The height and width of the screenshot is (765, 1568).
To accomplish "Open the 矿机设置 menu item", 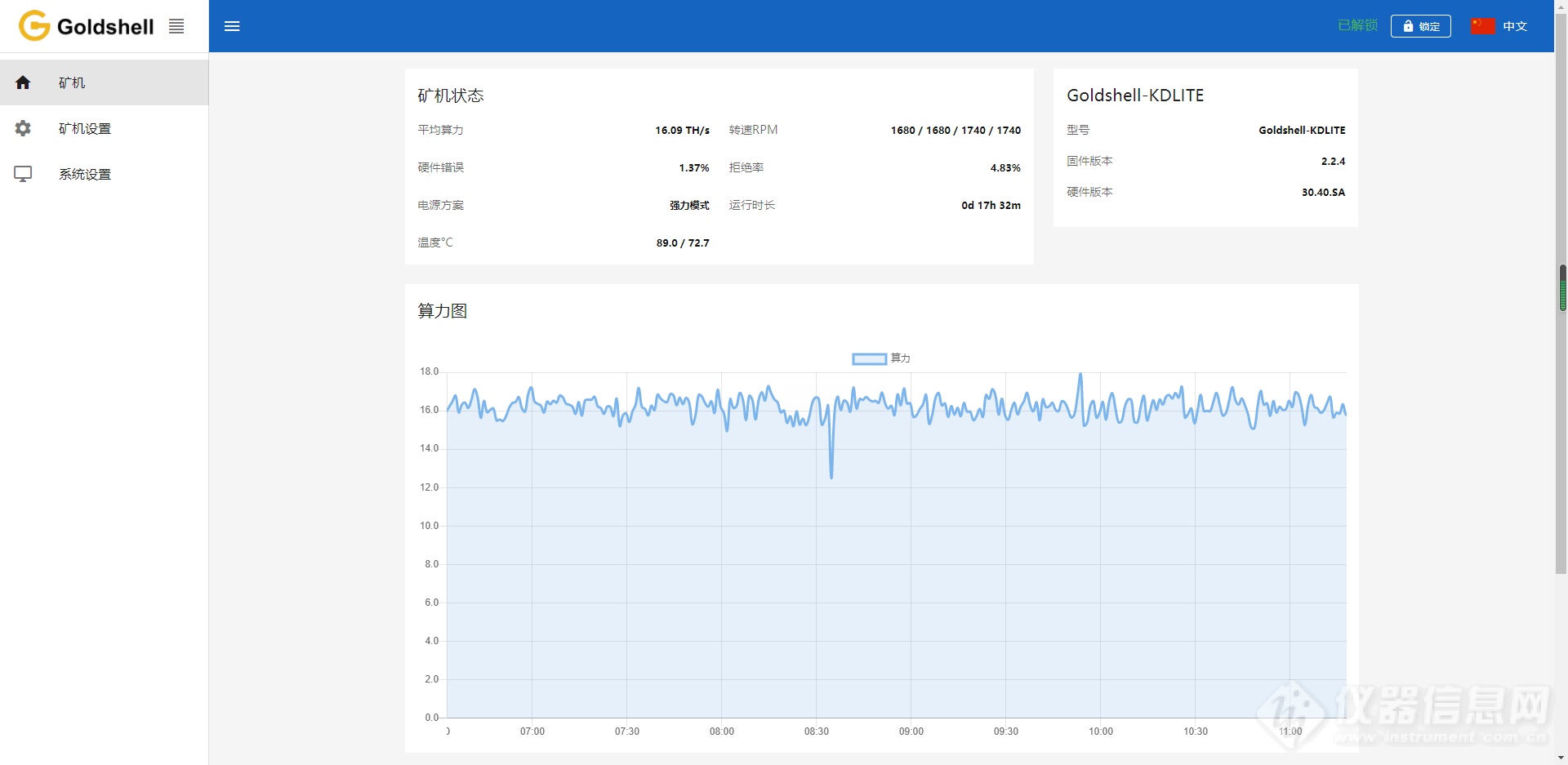I will 104,128.
